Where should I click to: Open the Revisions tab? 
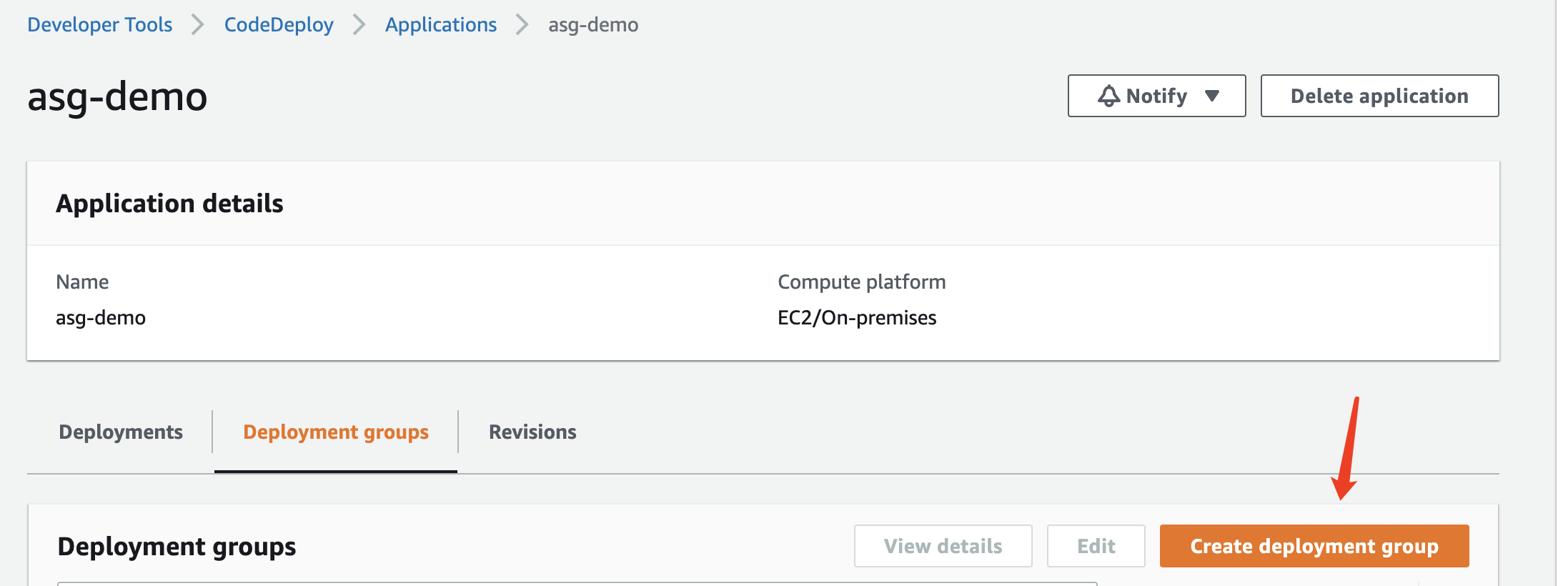[x=532, y=432]
